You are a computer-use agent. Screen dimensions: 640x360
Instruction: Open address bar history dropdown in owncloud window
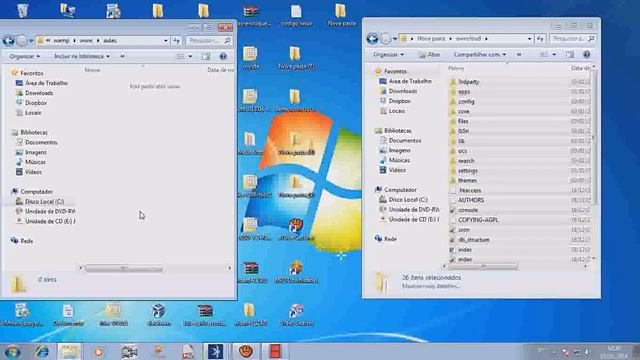pos(529,39)
